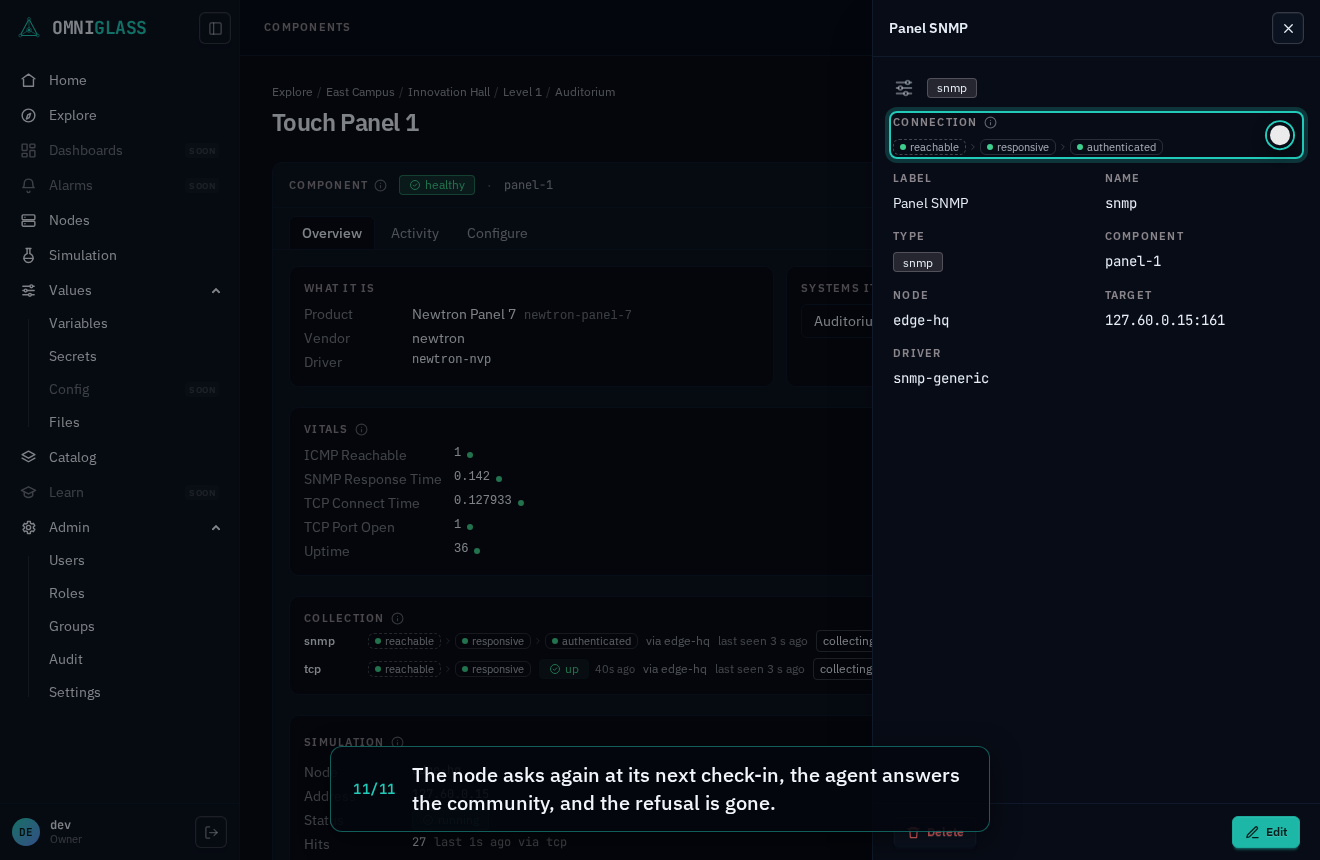1320x860 pixels.
Task: Click the Vitals info icon
Action: tap(361, 429)
